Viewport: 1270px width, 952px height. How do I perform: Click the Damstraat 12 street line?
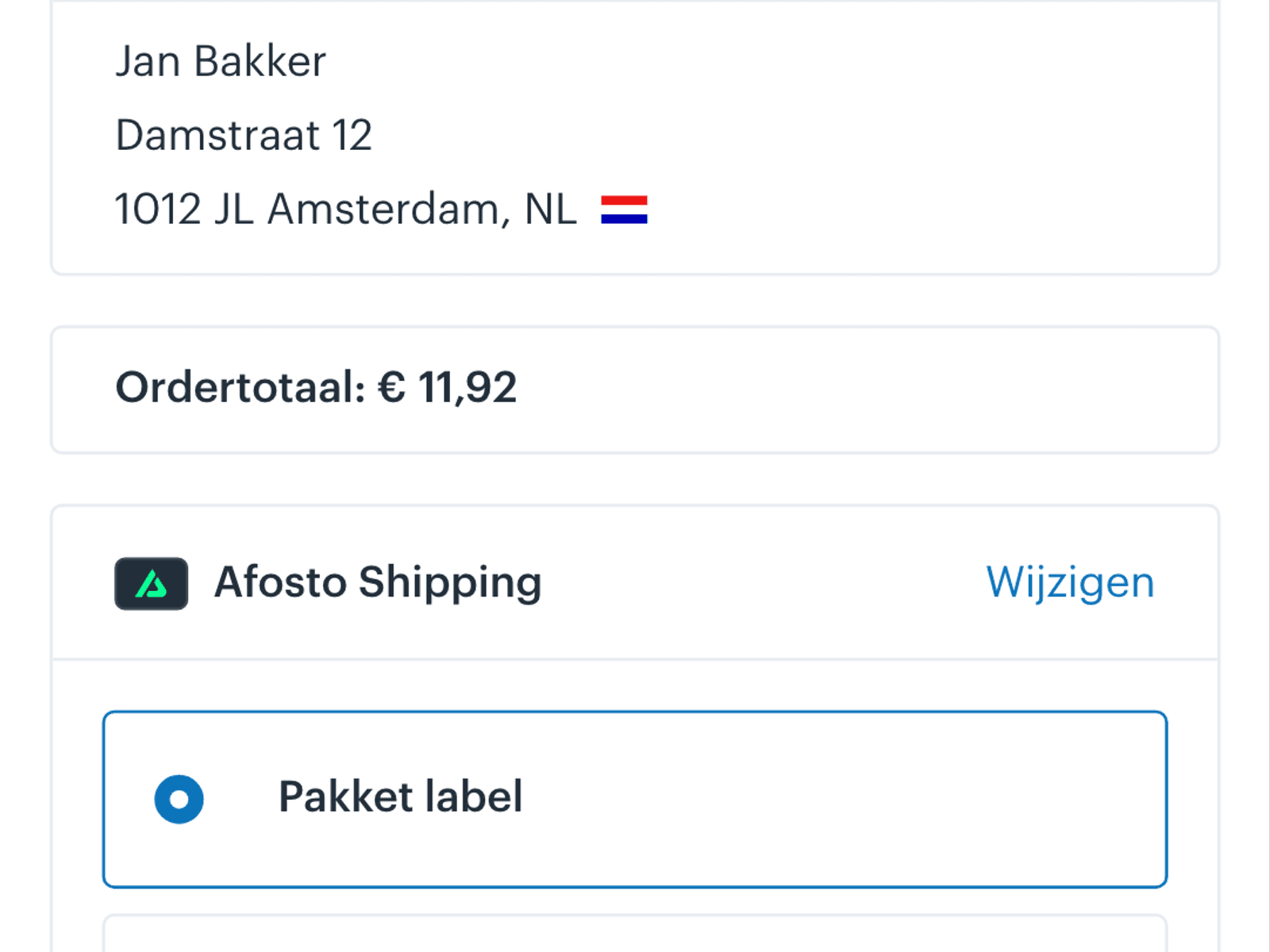point(244,135)
